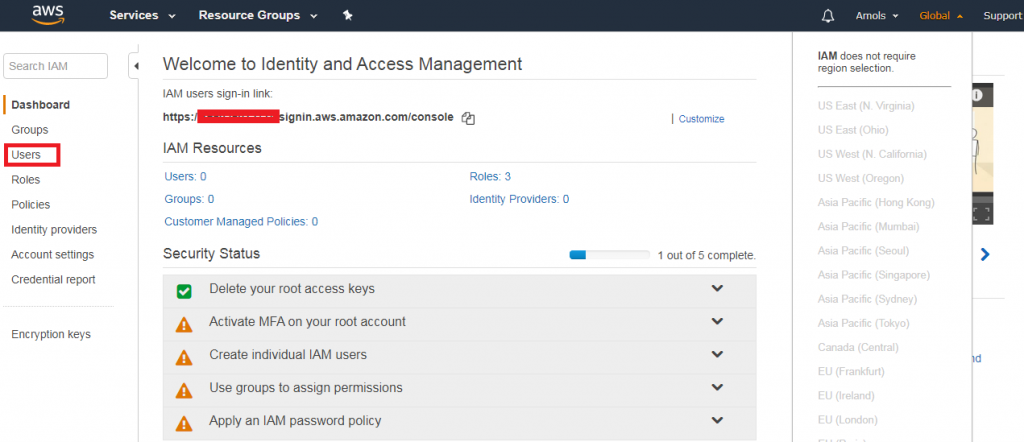Viewport: 1024px width, 442px height.
Task: Copy the IAM sign-in link
Action: point(468,118)
